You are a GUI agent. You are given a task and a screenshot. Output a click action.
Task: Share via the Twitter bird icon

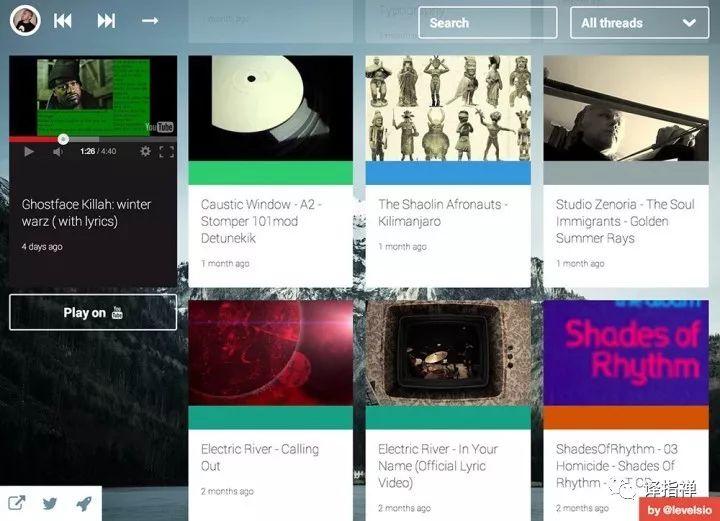[x=50, y=504]
